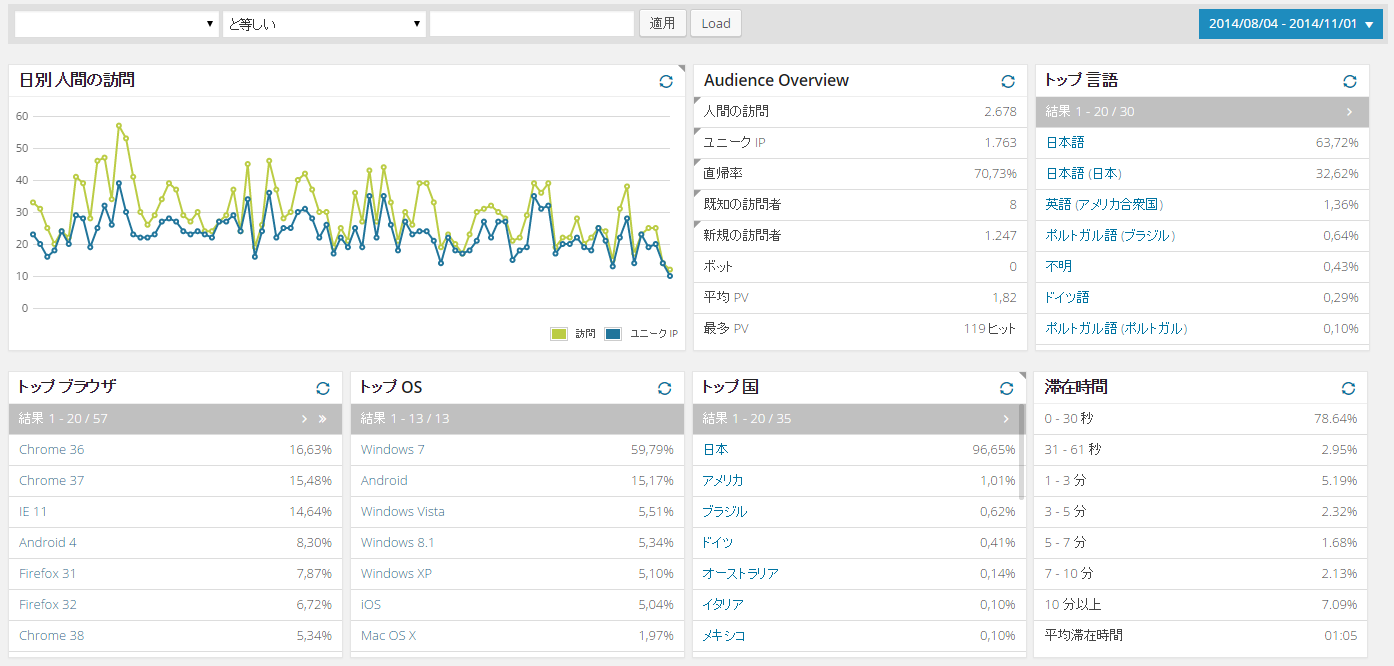Image resolution: width=1394 pixels, height=666 pixels.
Task: Open the ポルトガル語 (ブラジル) language link
Action: [x=1110, y=236]
